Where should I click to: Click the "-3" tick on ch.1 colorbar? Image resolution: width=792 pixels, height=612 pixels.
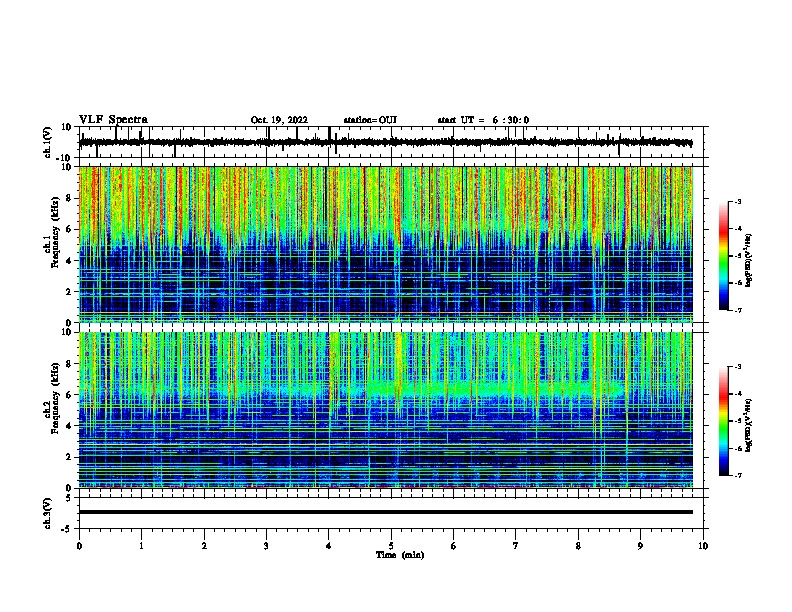pos(737,201)
